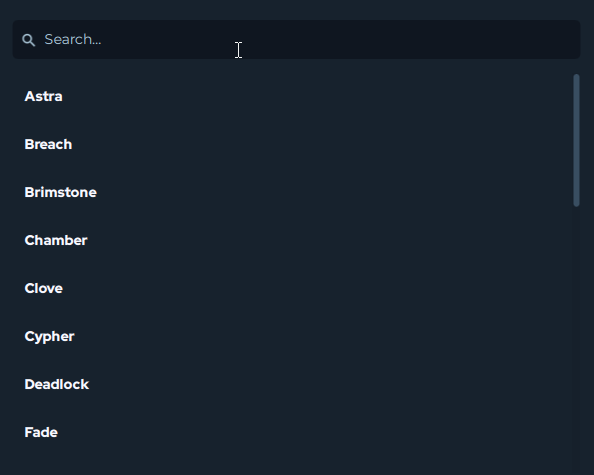Select the Cypher entry

pos(49,337)
